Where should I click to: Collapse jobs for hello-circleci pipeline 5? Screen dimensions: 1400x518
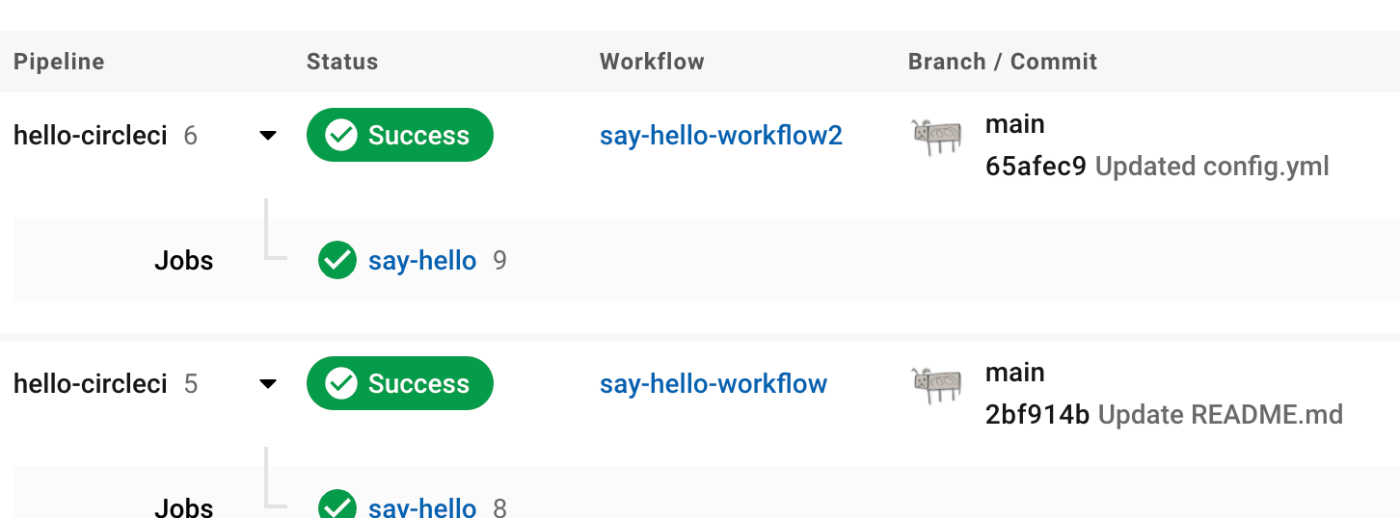tap(267, 384)
